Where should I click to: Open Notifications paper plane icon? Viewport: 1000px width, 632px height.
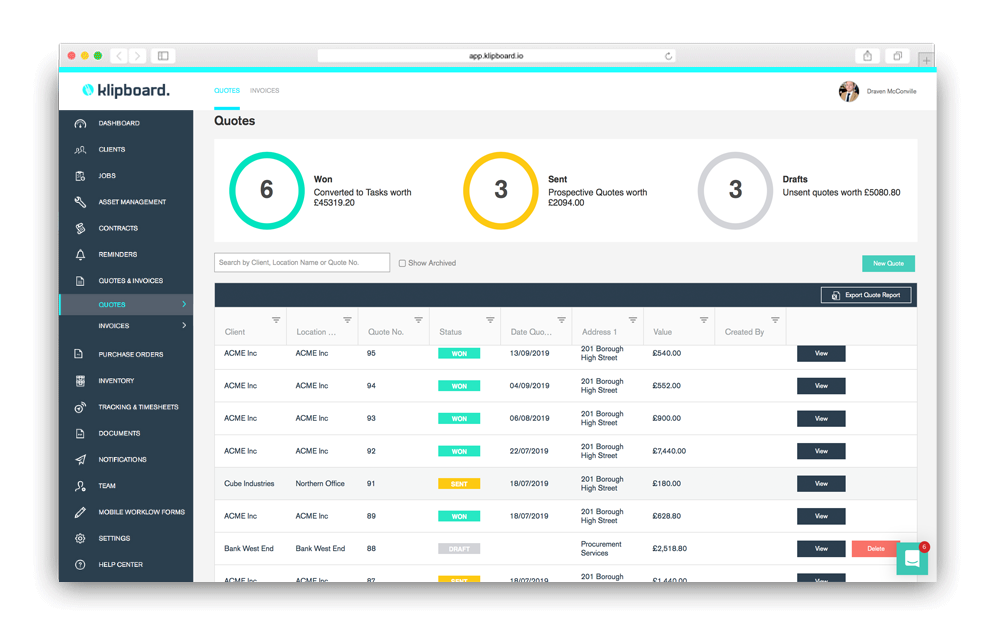(80, 460)
